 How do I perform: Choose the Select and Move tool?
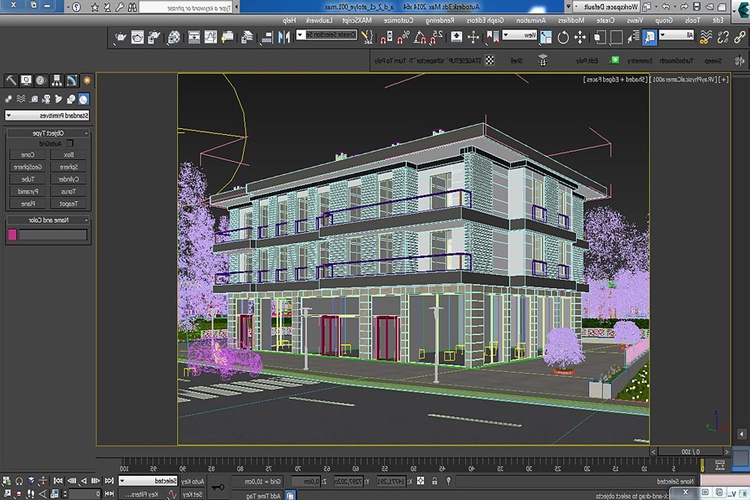[580, 37]
